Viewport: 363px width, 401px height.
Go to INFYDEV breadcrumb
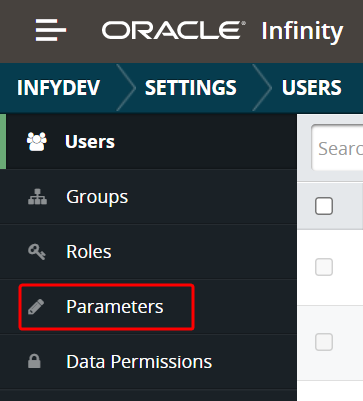pos(59,88)
